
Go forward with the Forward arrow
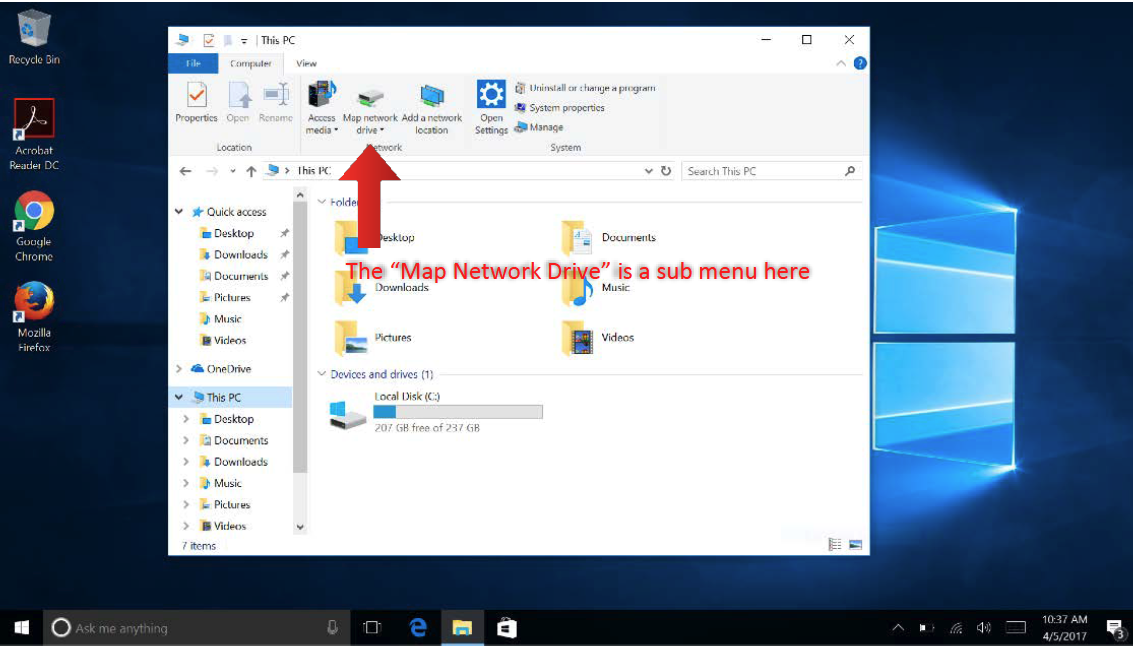click(212, 171)
